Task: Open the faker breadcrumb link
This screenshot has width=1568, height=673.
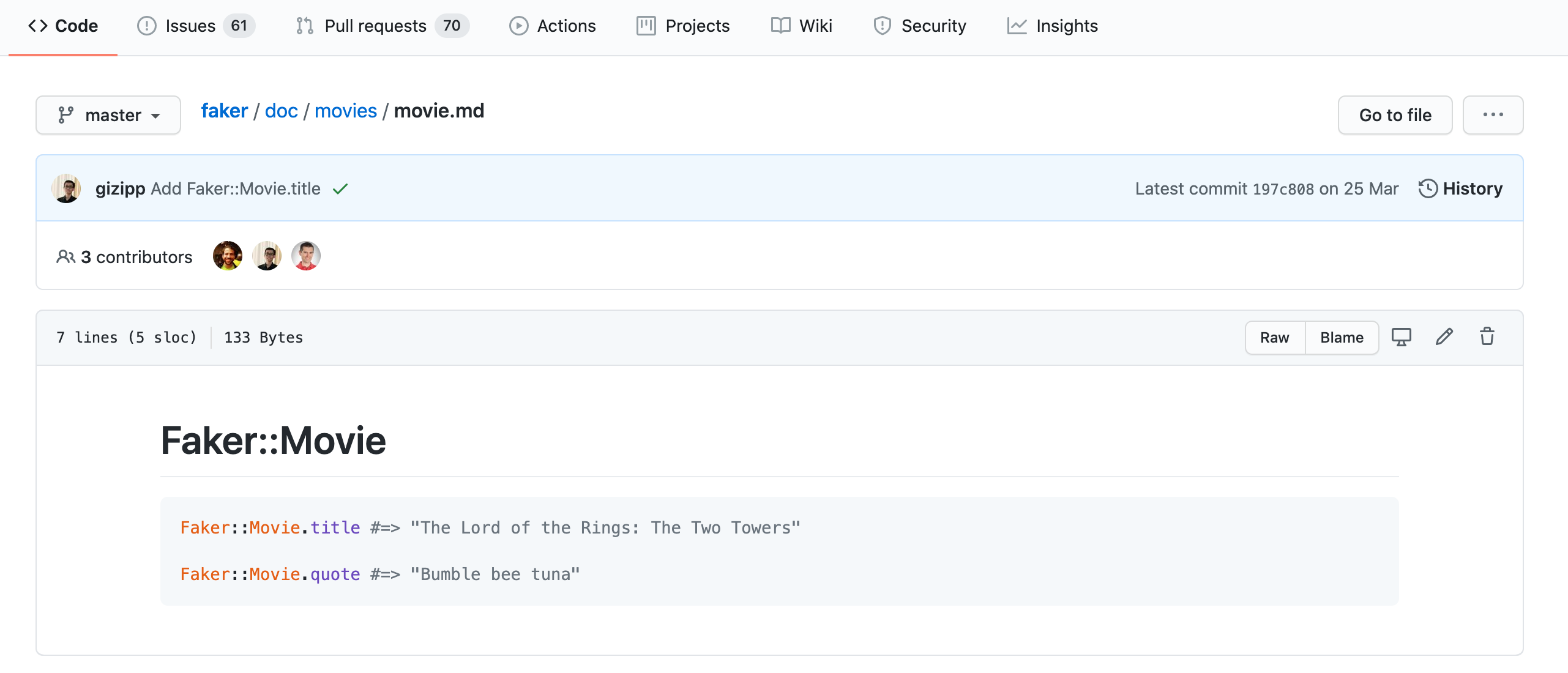Action: (225, 111)
